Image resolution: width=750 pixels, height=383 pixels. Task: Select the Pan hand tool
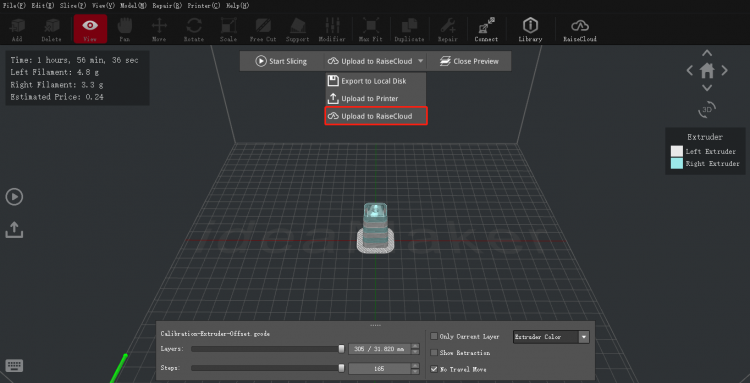125,30
